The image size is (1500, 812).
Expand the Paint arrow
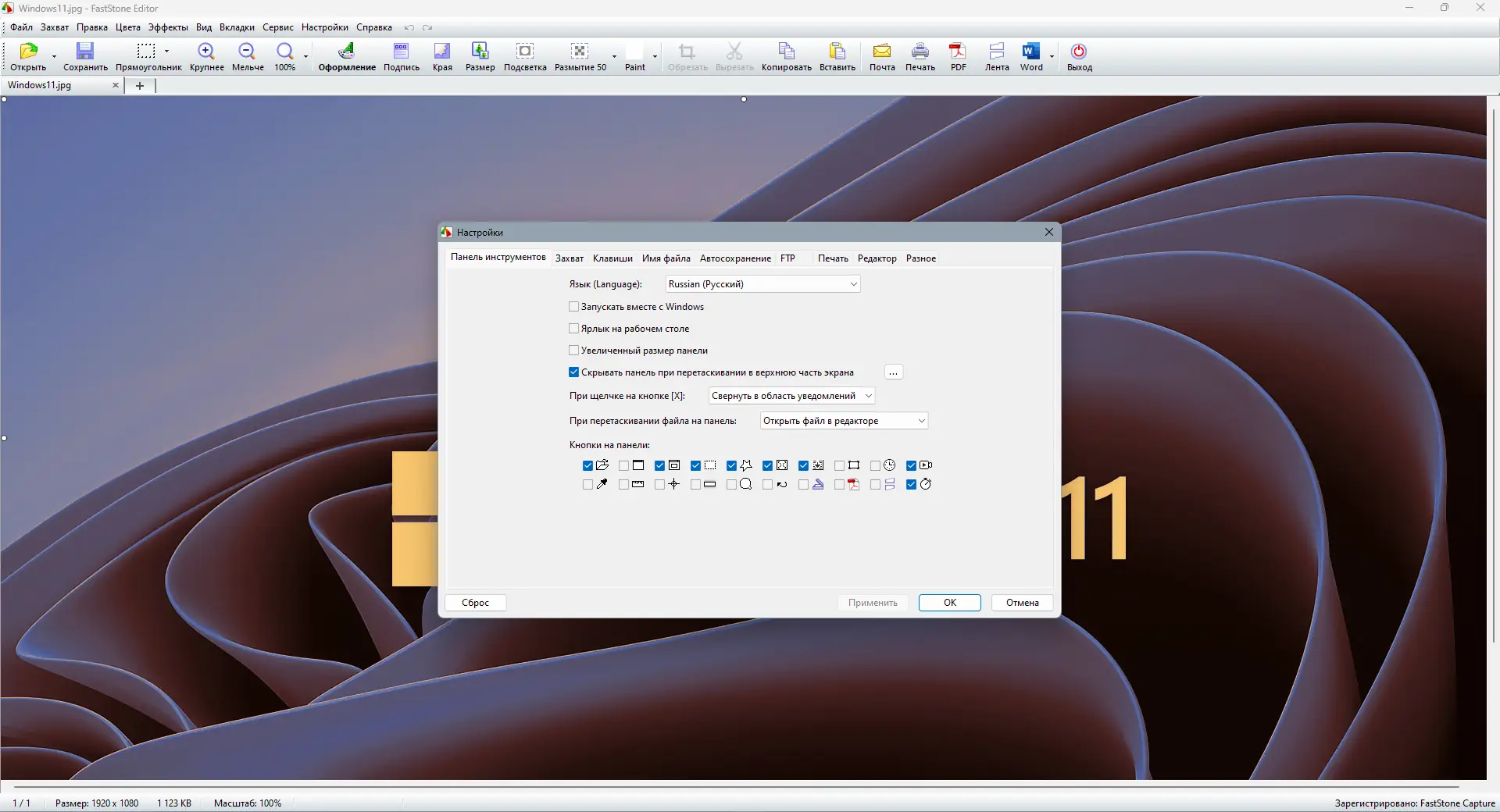pos(655,56)
